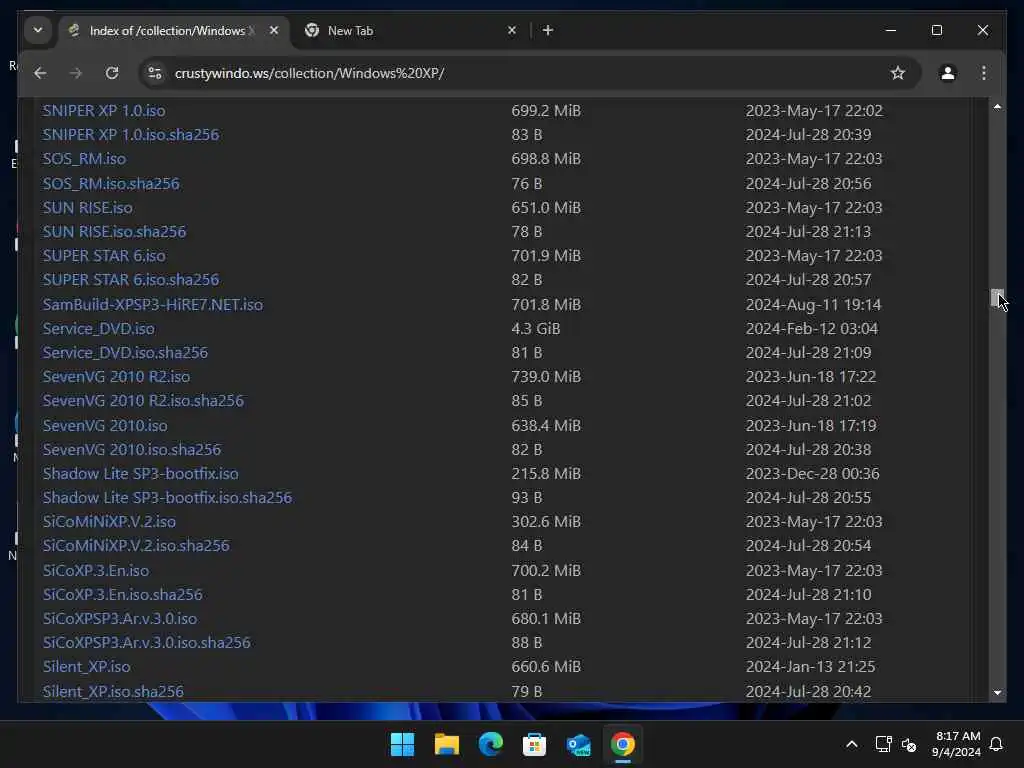Screen dimensions: 1024x768
Task: Click the vertical scrollbar thumb
Action: click(997, 298)
